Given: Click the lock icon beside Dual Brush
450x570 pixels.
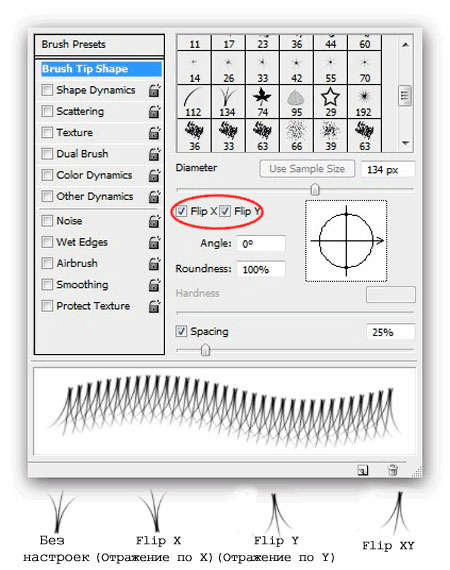Looking at the screenshot, I should 154,154.
